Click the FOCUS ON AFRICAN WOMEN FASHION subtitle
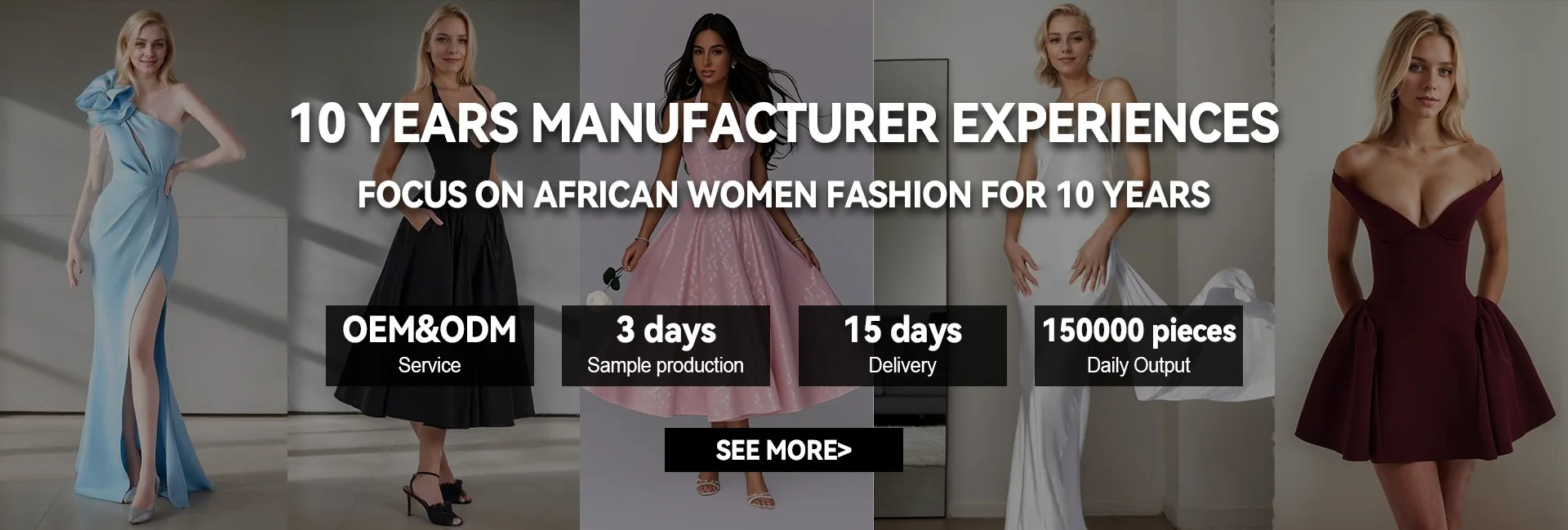The height and width of the screenshot is (530, 1568). [784, 195]
